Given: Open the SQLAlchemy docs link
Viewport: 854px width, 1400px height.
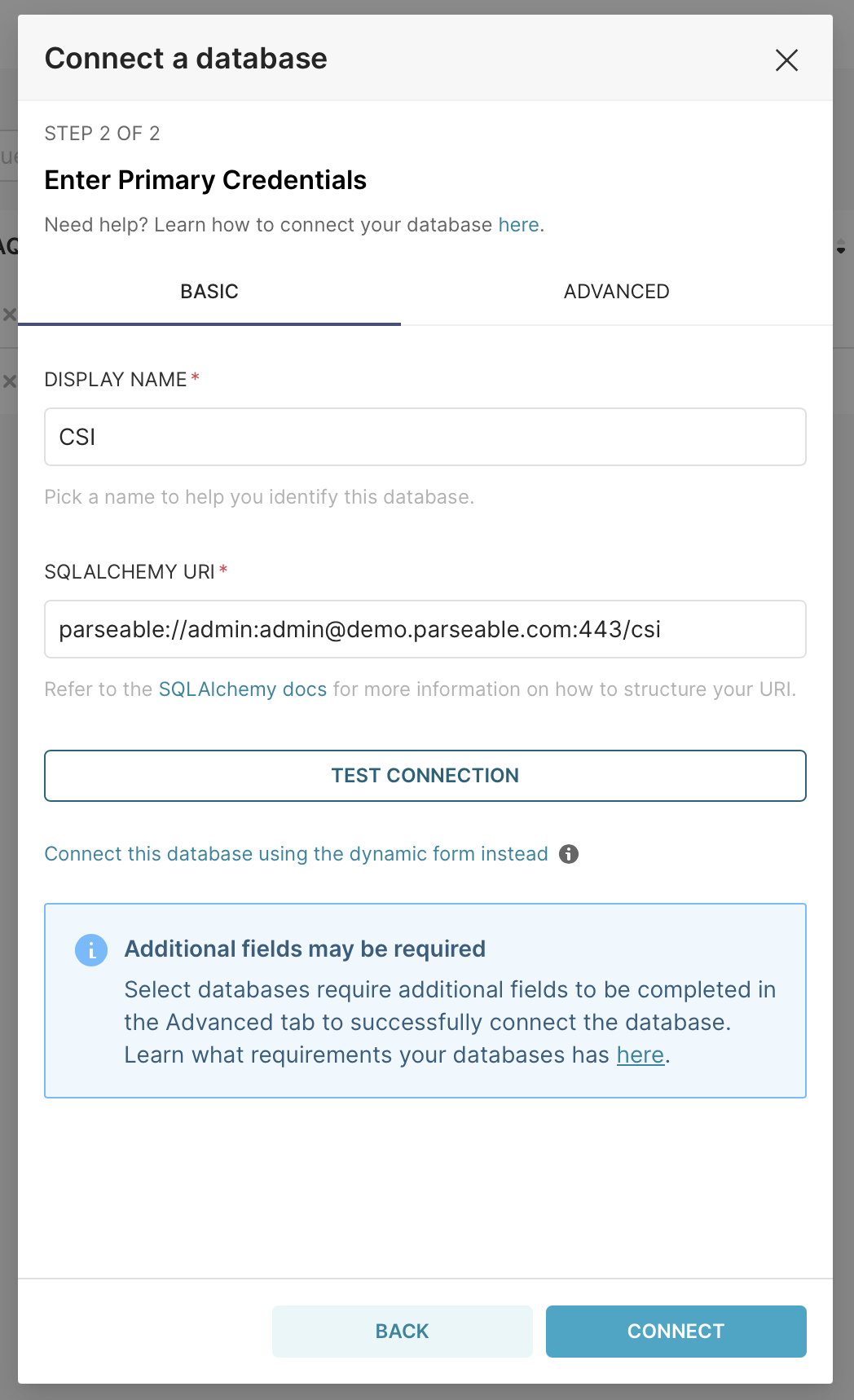Looking at the screenshot, I should point(242,689).
